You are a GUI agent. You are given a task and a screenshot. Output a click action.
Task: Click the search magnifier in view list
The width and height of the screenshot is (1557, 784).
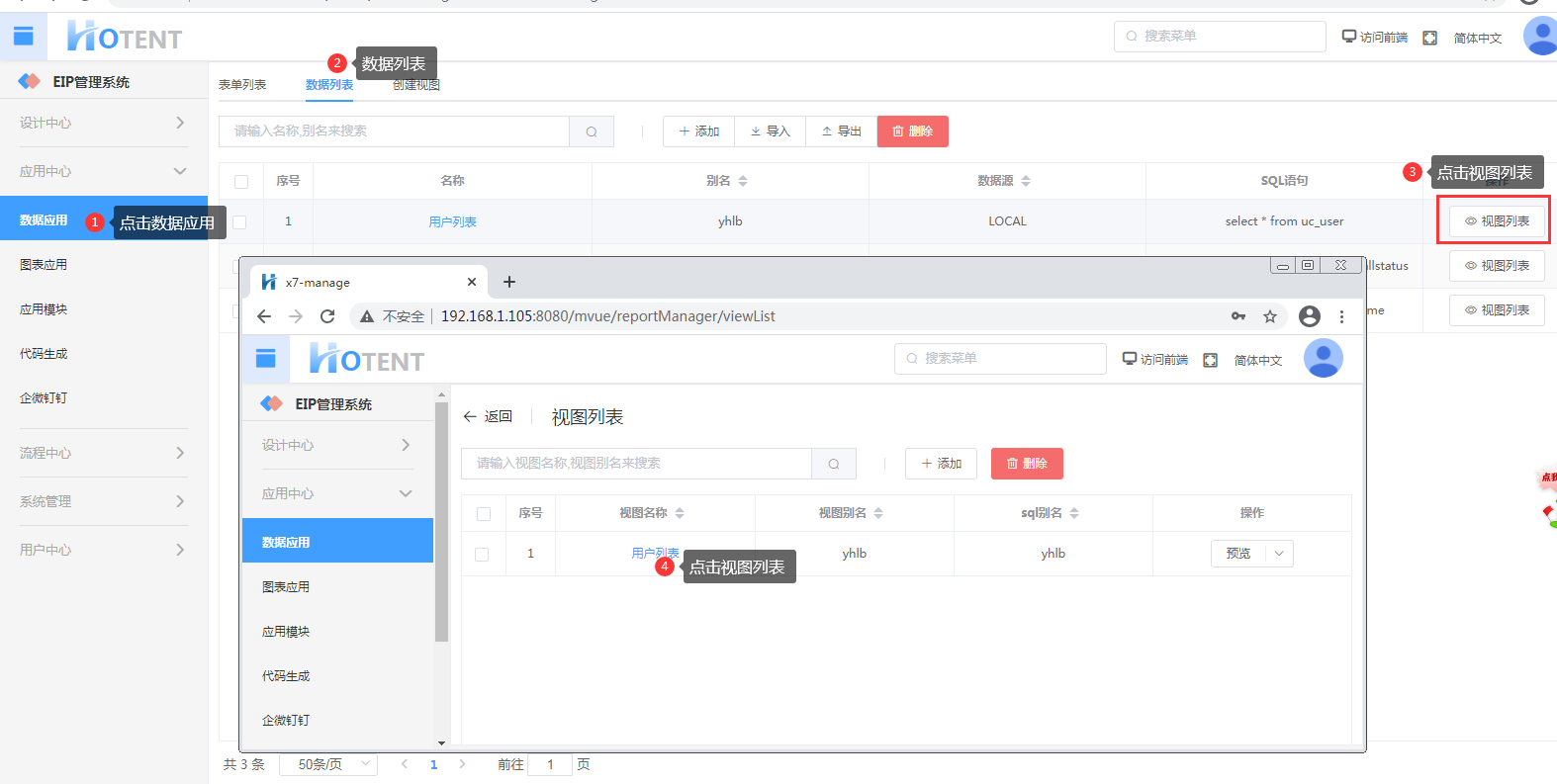pos(834,464)
